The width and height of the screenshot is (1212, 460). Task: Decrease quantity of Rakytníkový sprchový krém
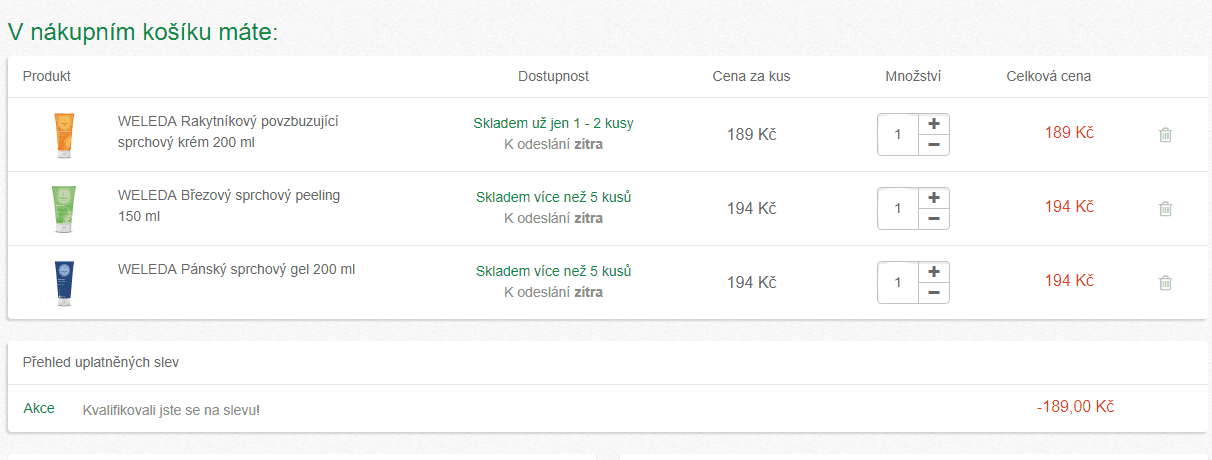(934, 145)
